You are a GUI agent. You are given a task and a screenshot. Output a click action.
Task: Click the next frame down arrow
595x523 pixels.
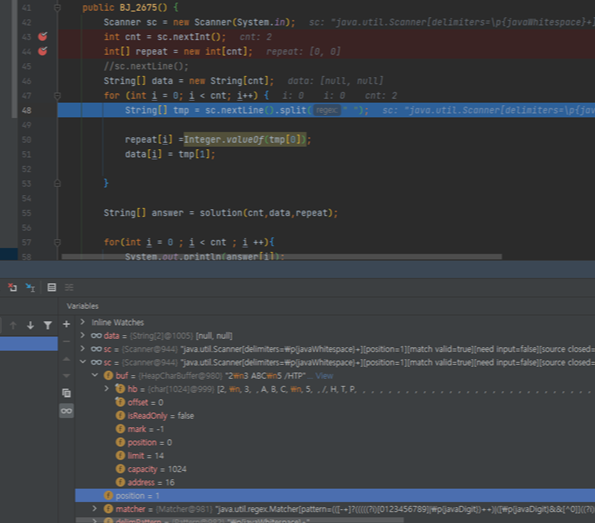click(x=30, y=325)
